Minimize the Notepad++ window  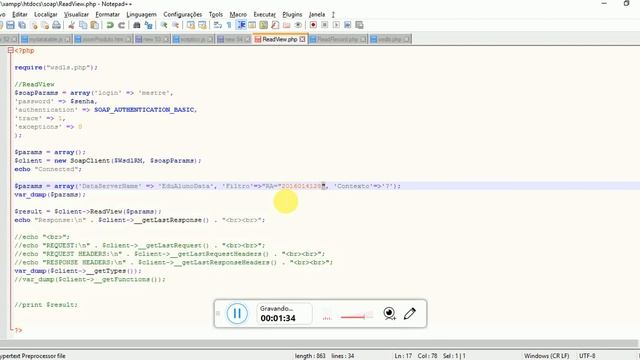click(x=604, y=4)
